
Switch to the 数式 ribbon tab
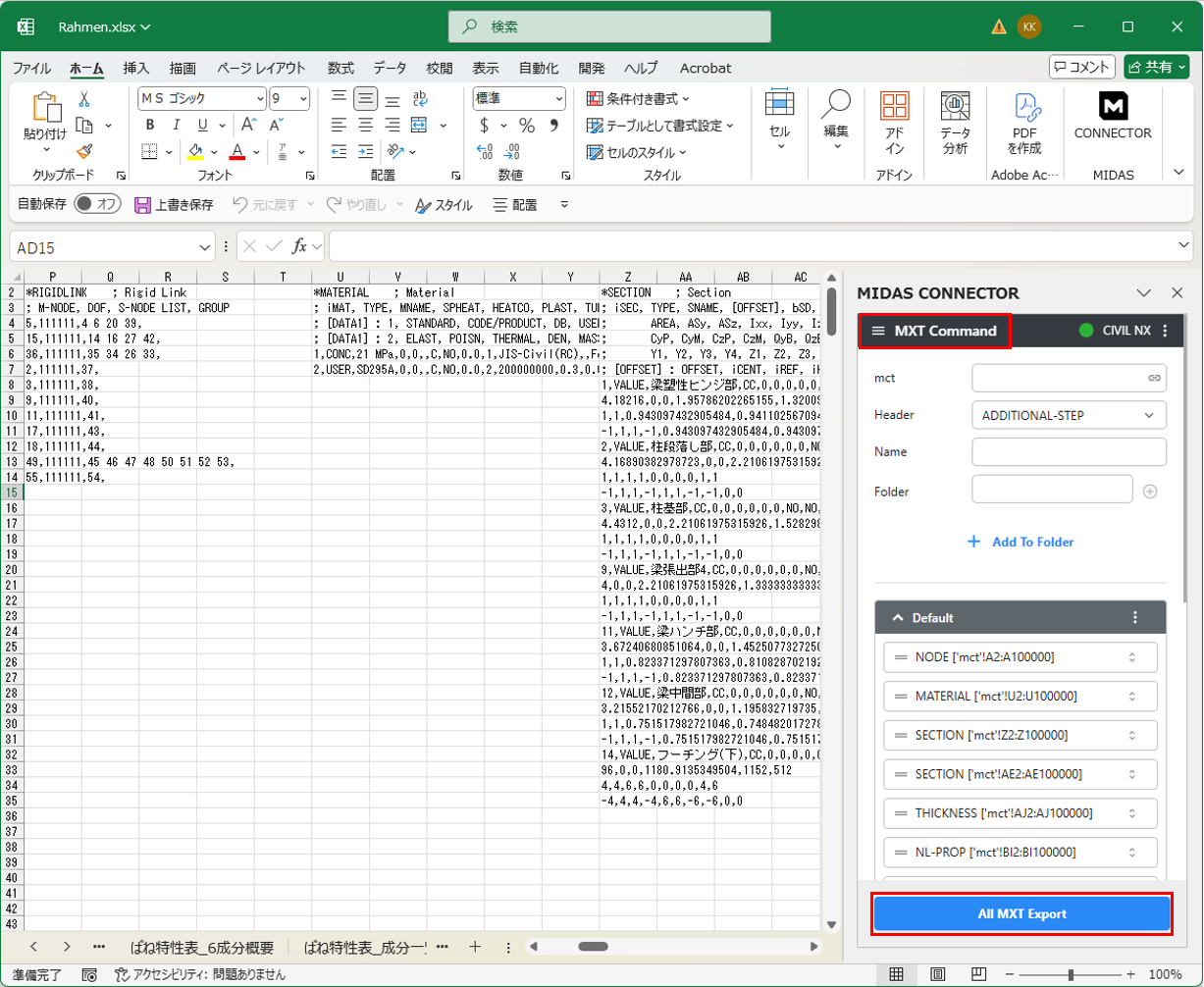point(340,68)
